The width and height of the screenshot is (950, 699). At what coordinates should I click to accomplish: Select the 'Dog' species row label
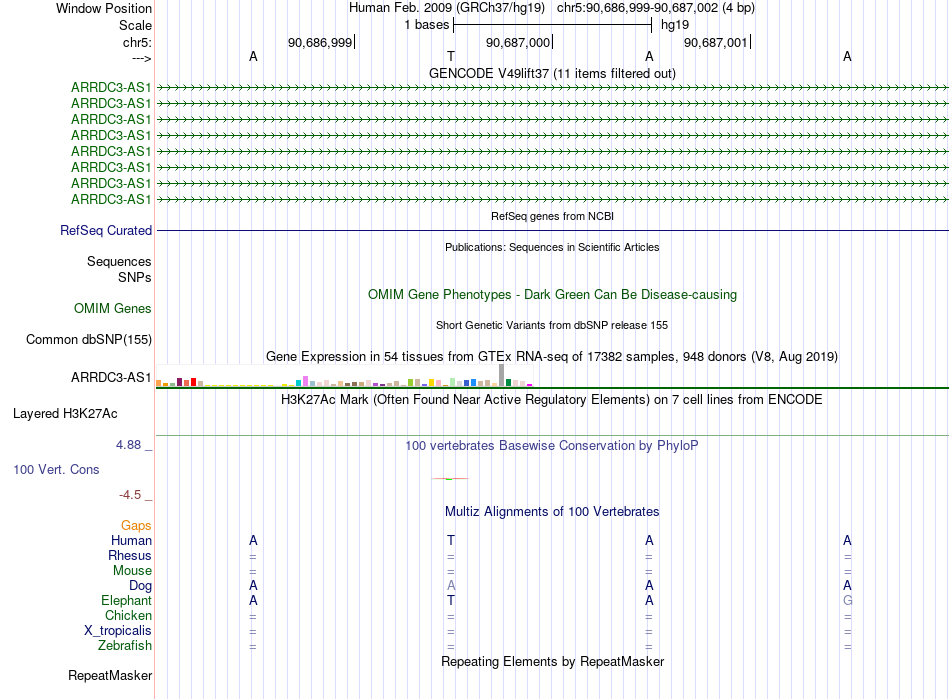[140, 586]
